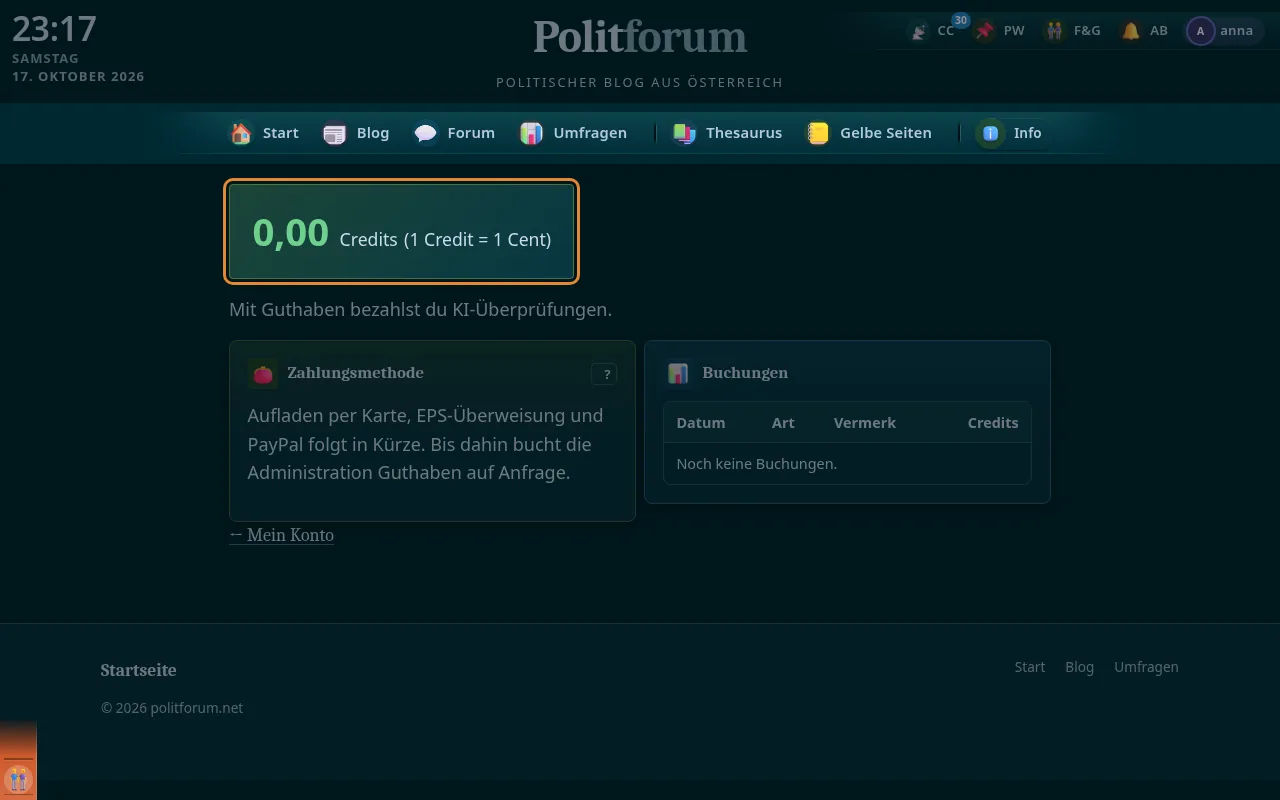
Task: Follow the Mein Konto back link
Action: click(x=282, y=535)
